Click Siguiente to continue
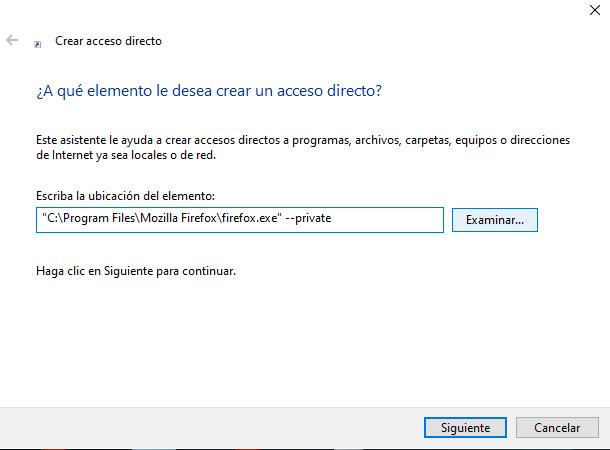Image resolution: width=610 pixels, height=450 pixels. [x=465, y=427]
